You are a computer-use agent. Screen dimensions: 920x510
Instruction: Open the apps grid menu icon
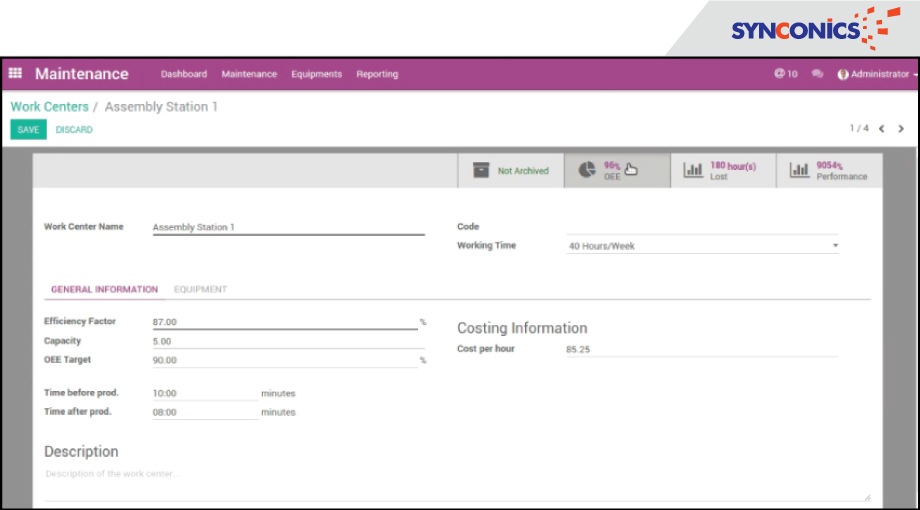pyautogui.click(x=15, y=74)
